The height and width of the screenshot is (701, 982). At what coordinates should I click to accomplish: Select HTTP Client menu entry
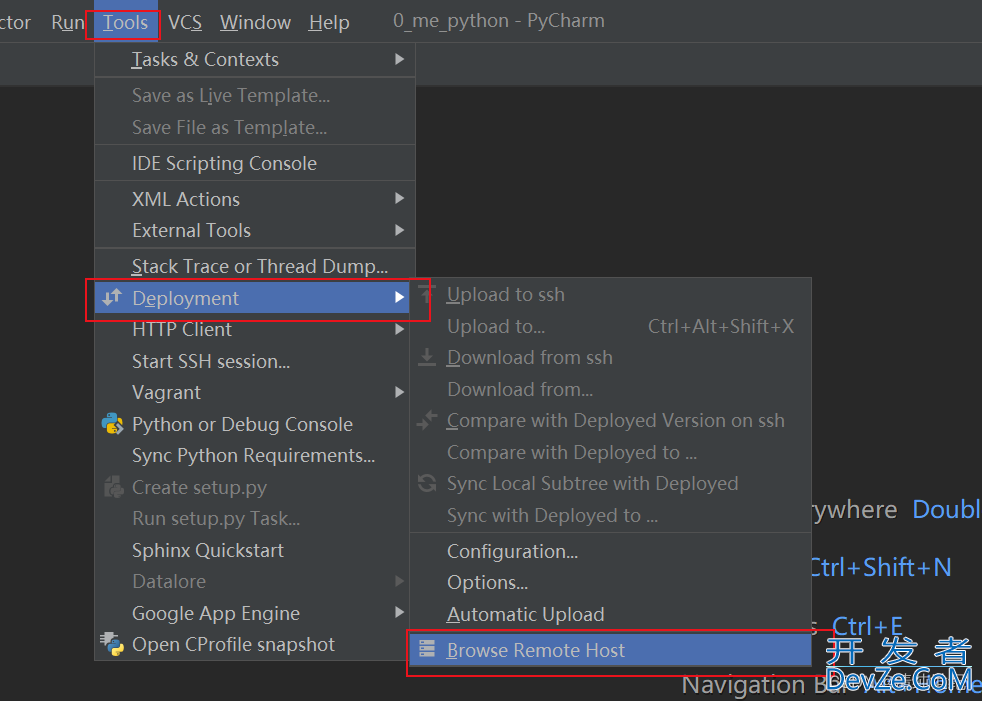252,330
